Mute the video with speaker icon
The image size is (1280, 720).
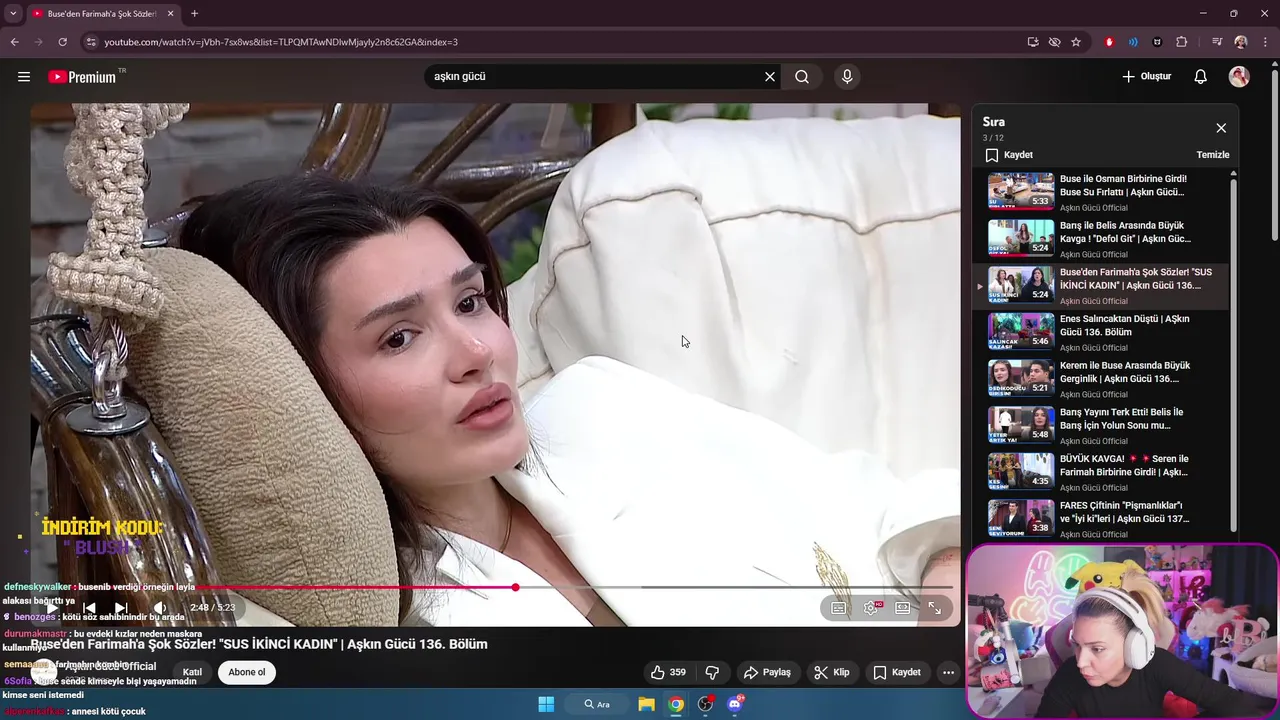159,607
